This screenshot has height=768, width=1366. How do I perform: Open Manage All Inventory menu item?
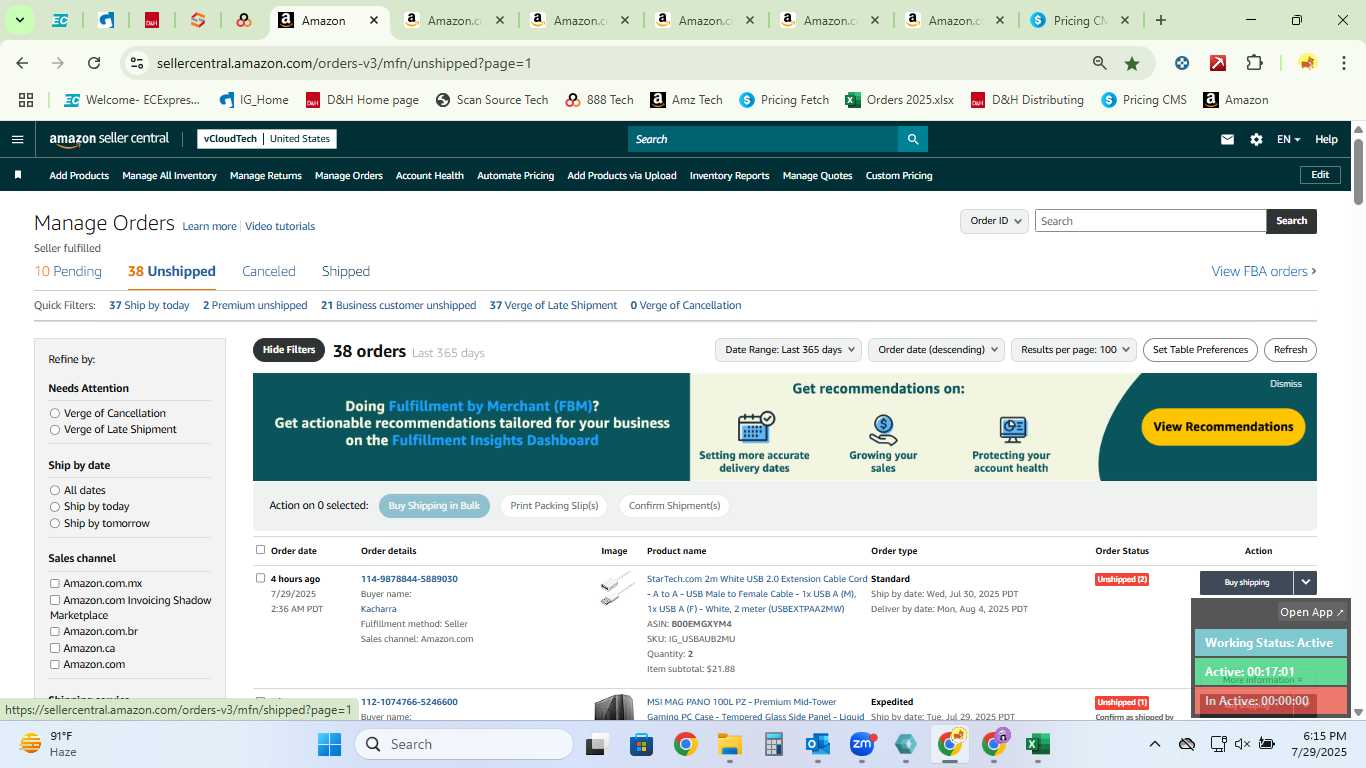169,175
